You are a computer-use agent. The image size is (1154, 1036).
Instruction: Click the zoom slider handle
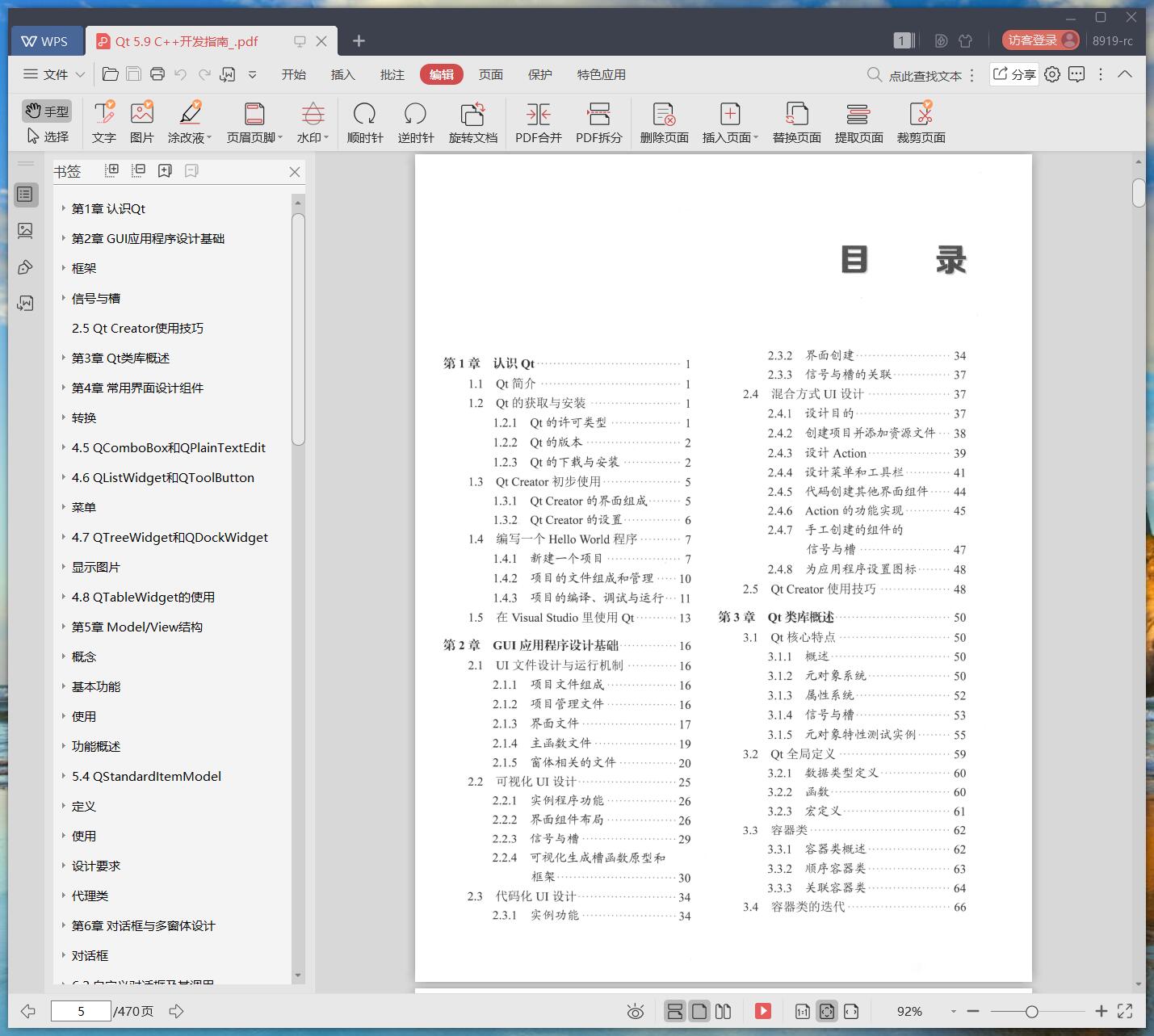1031,1012
